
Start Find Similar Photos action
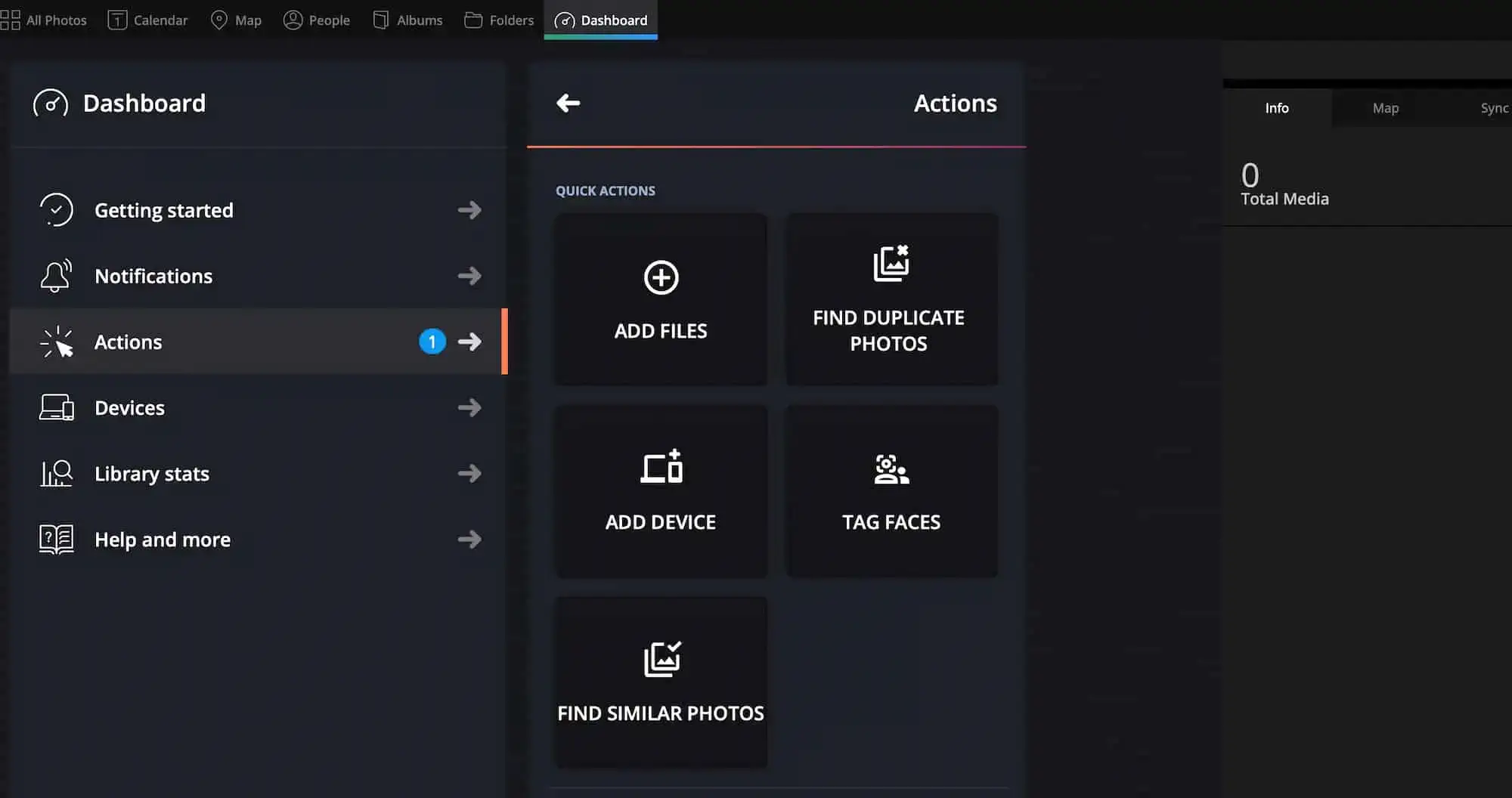661,682
